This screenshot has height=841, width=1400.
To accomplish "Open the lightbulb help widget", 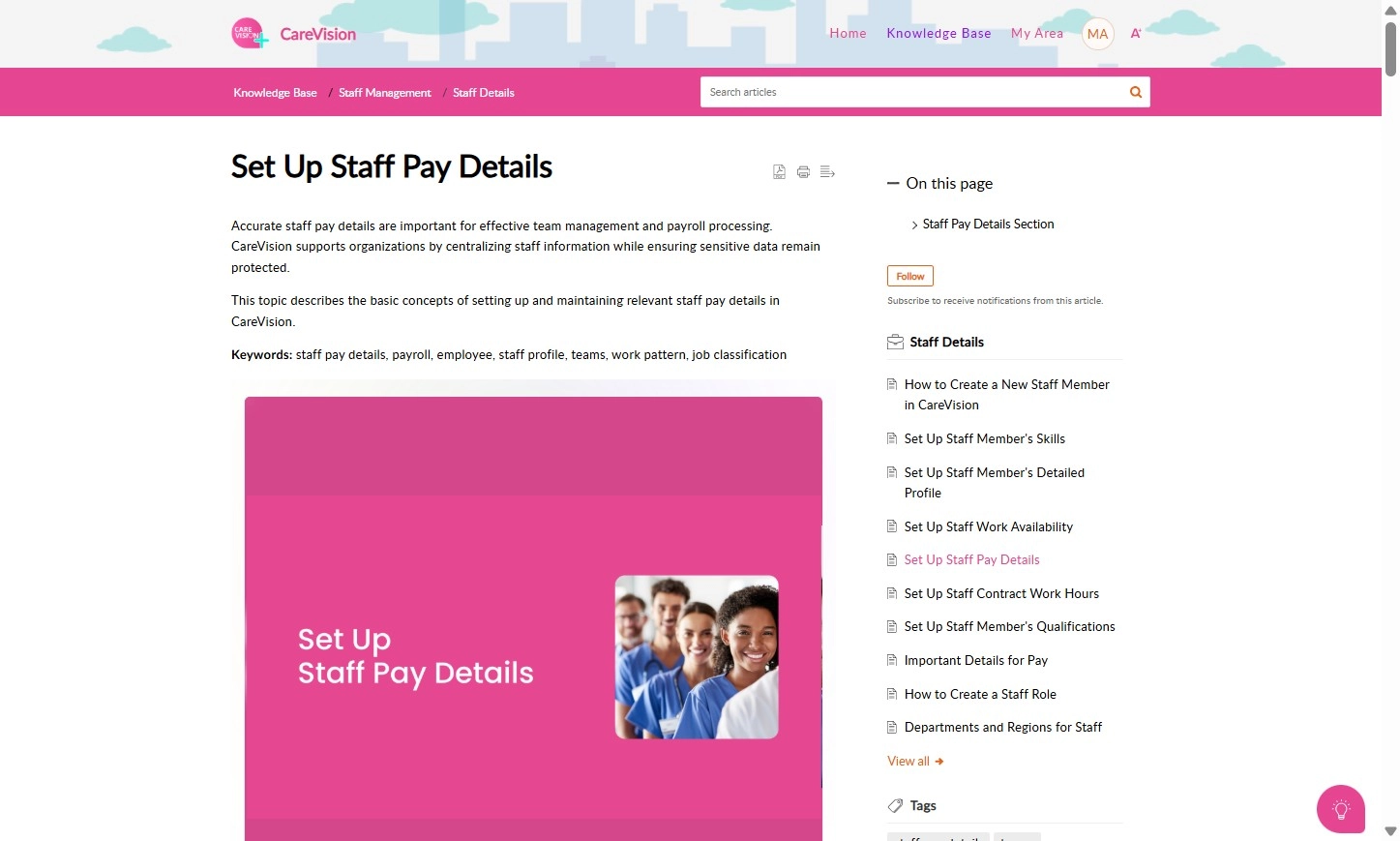I will point(1341,809).
